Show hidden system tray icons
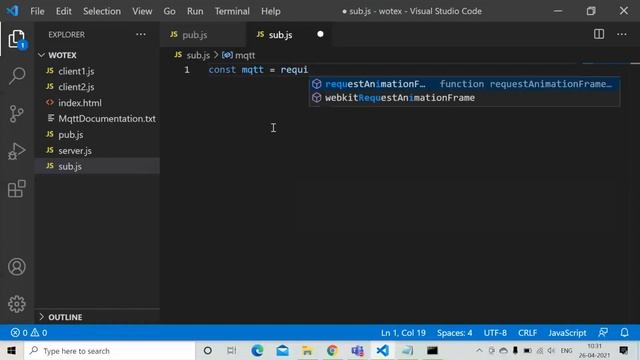640x360 pixels. click(x=479, y=351)
